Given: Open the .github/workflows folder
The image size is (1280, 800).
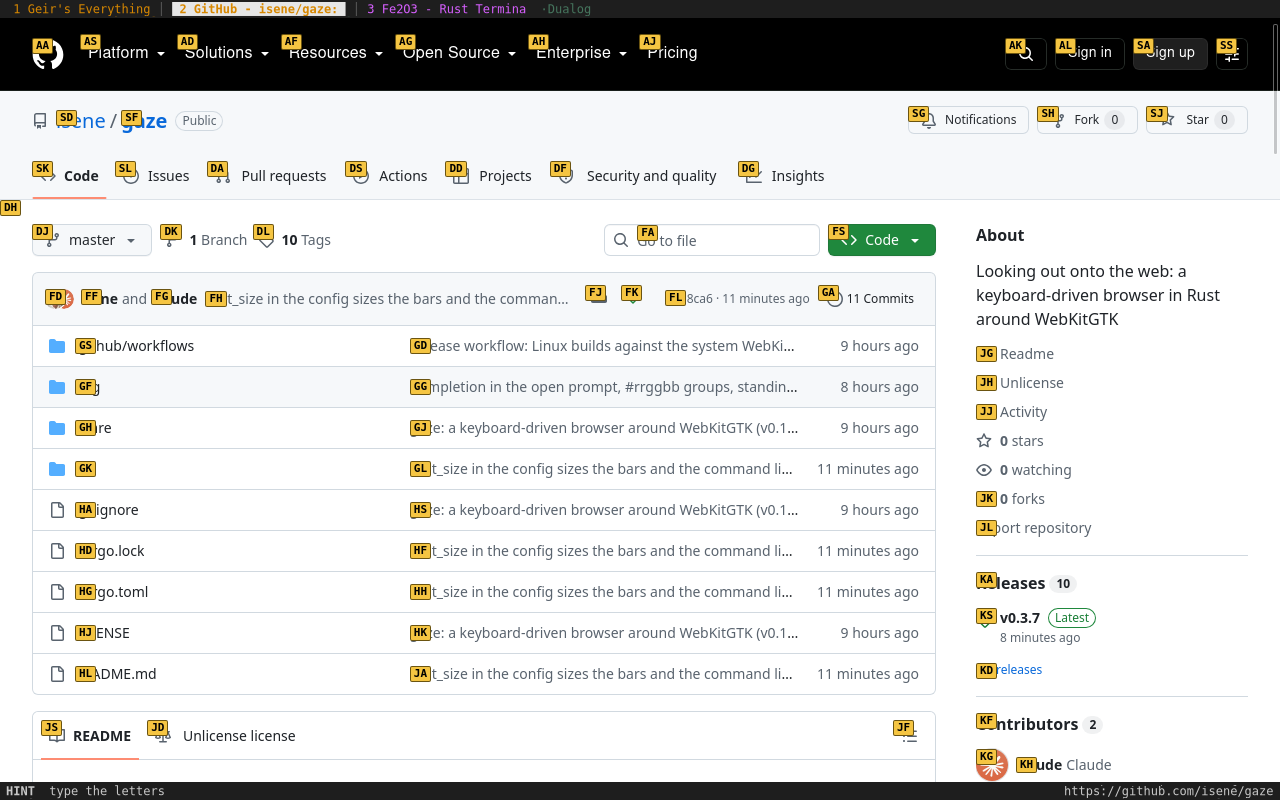Looking at the screenshot, I should (x=136, y=346).
